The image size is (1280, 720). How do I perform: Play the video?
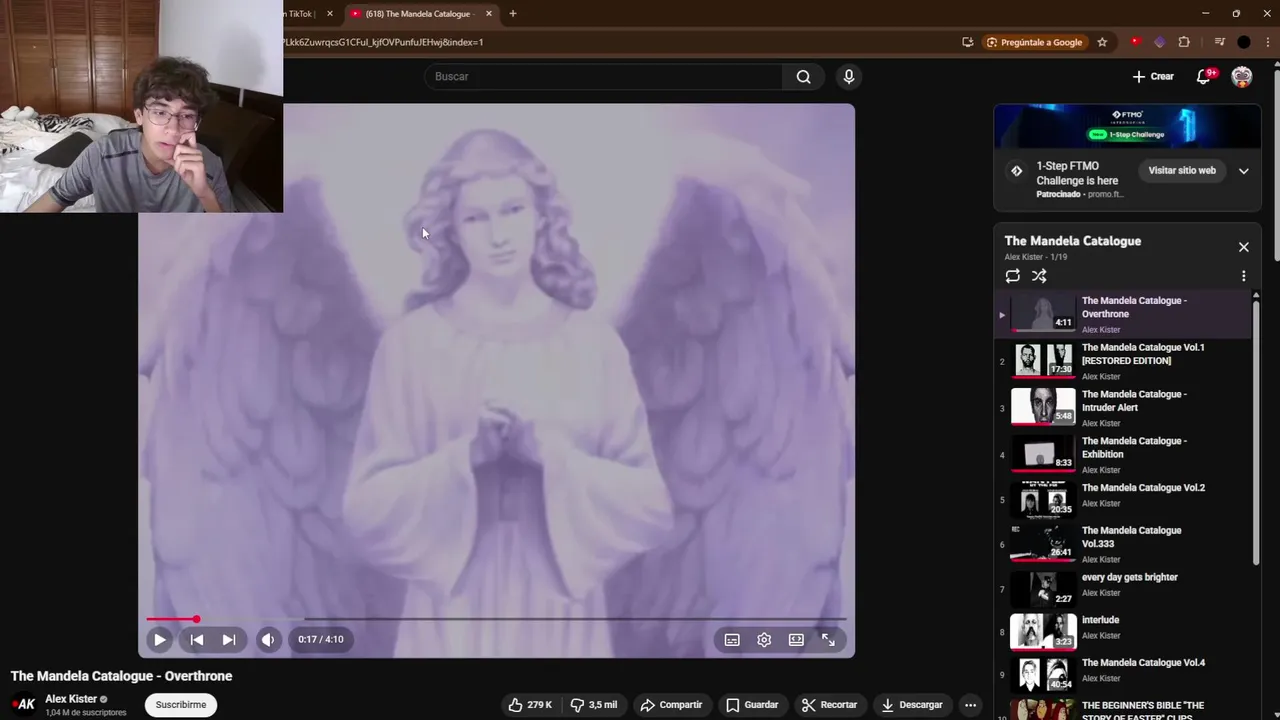pyautogui.click(x=160, y=640)
